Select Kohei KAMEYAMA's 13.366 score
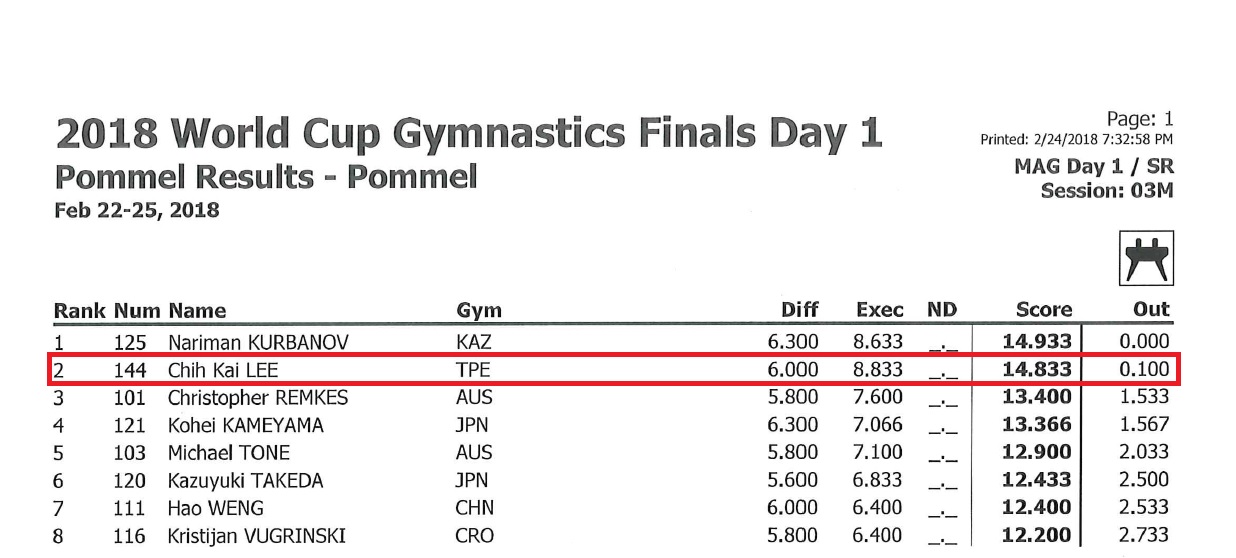The image size is (1236, 558). [x=1037, y=426]
